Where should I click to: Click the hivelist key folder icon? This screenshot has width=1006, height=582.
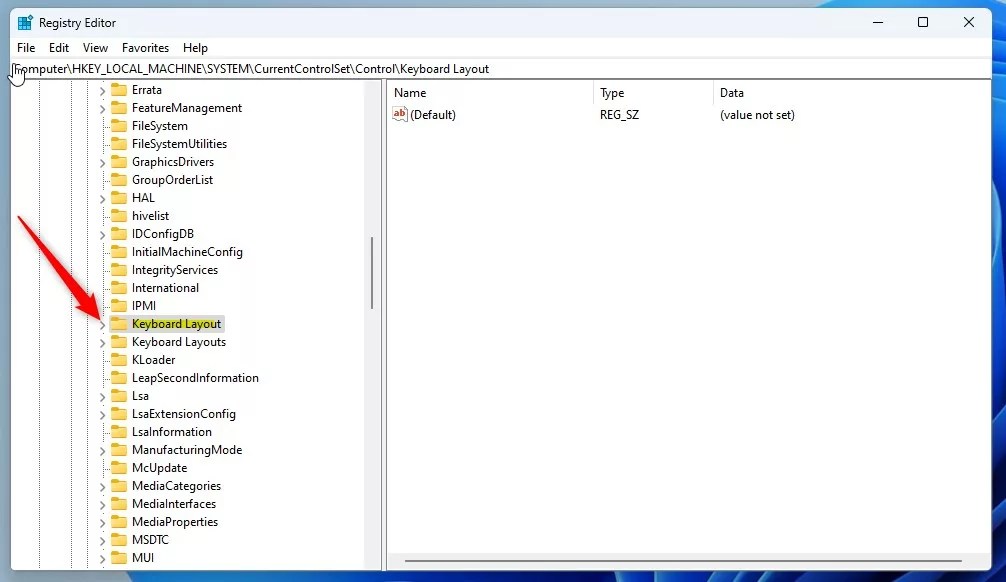coord(121,215)
